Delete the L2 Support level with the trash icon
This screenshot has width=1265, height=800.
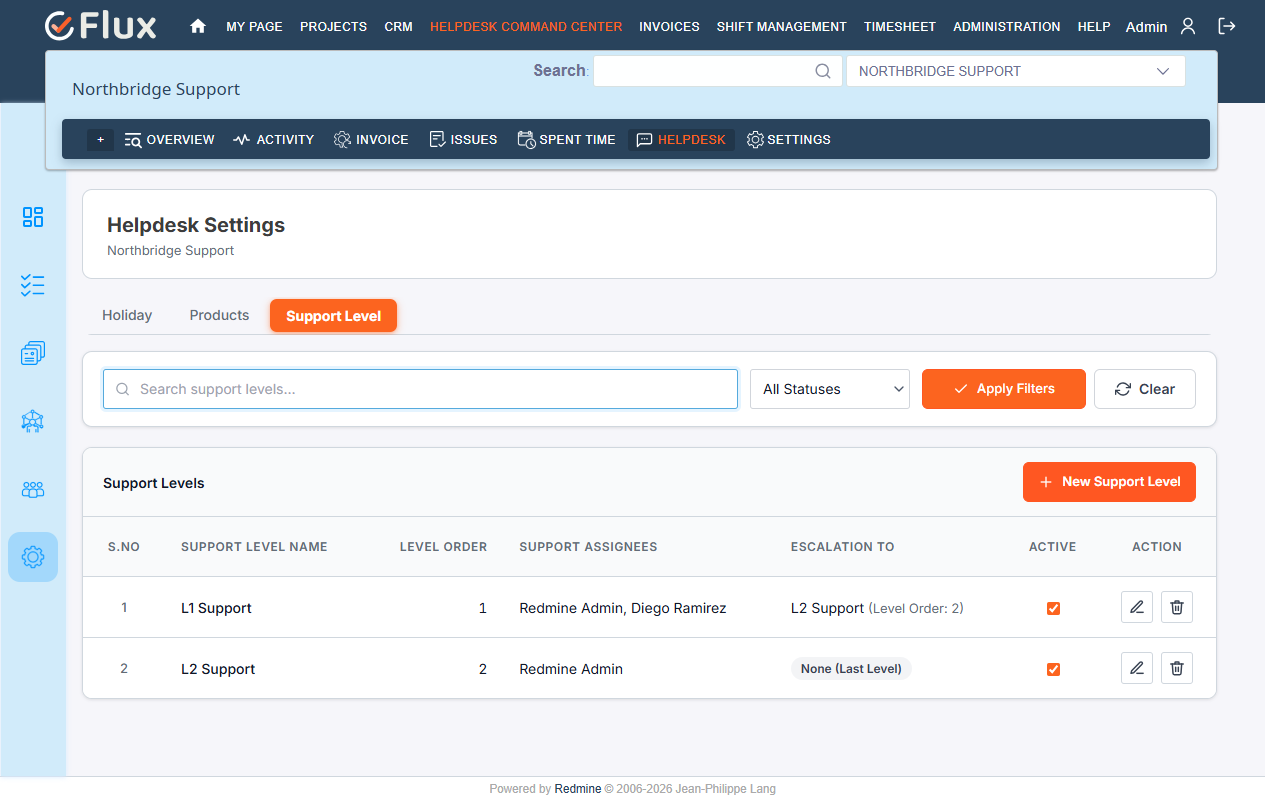point(1177,668)
